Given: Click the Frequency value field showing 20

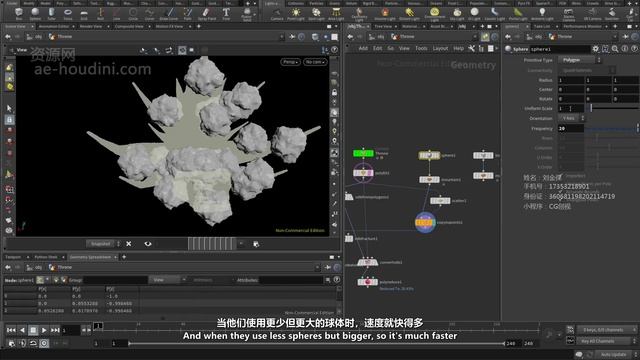Looking at the screenshot, I should click(x=571, y=128).
